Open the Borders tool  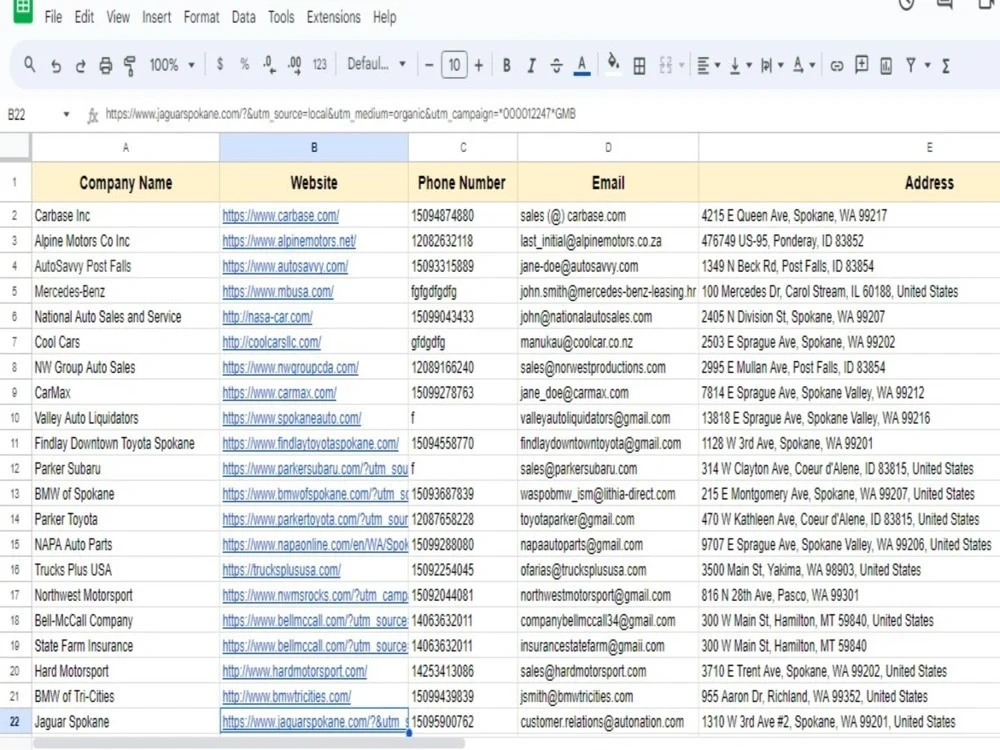[x=638, y=64]
